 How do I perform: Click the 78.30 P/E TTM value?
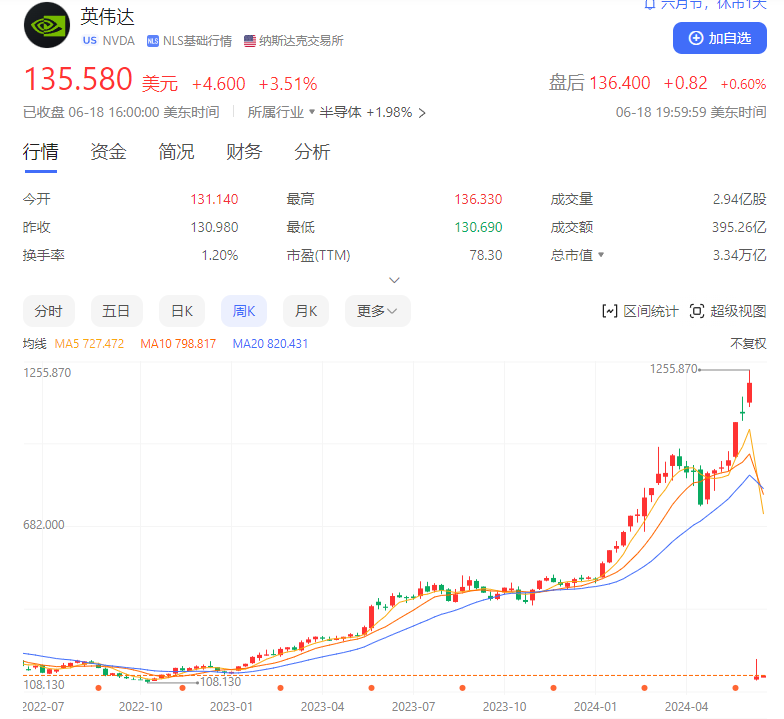coord(486,255)
